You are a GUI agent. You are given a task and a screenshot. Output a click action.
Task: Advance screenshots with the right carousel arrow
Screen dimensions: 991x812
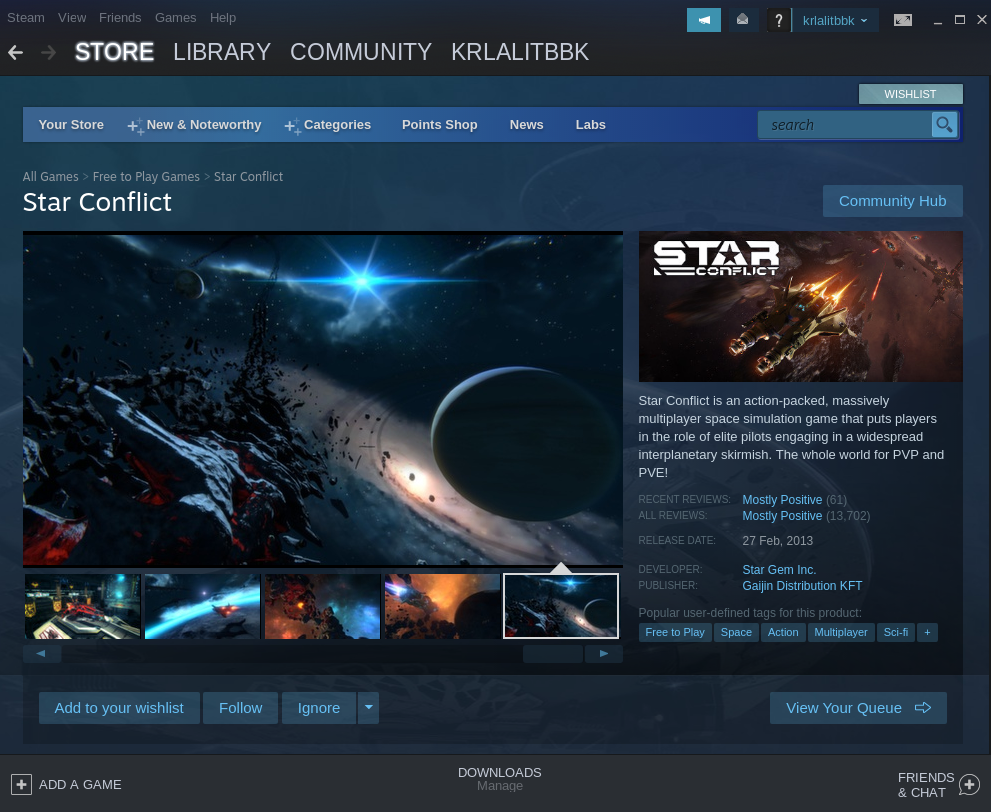pyautogui.click(x=603, y=653)
